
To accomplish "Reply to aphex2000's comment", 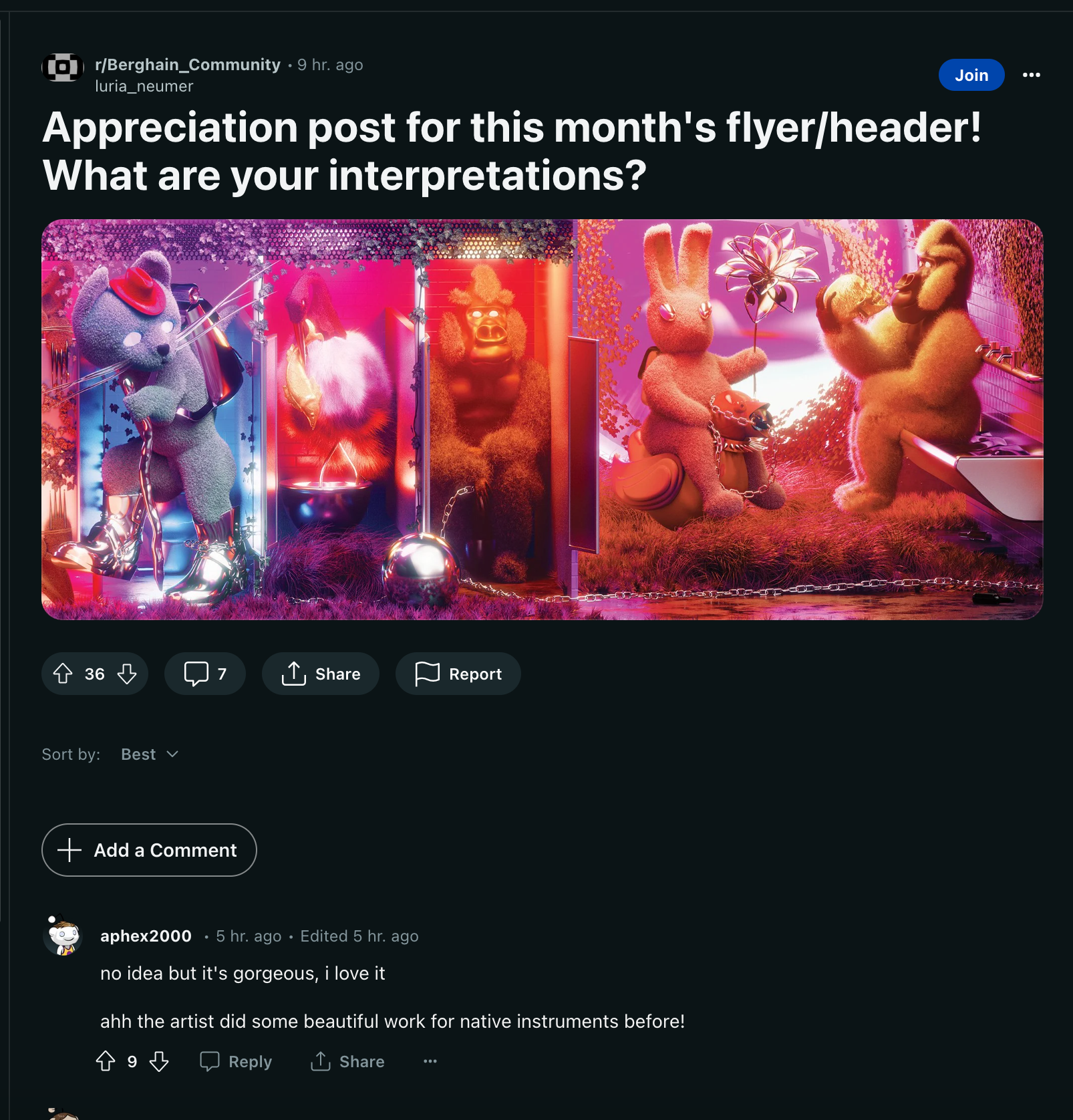I will click(236, 1061).
